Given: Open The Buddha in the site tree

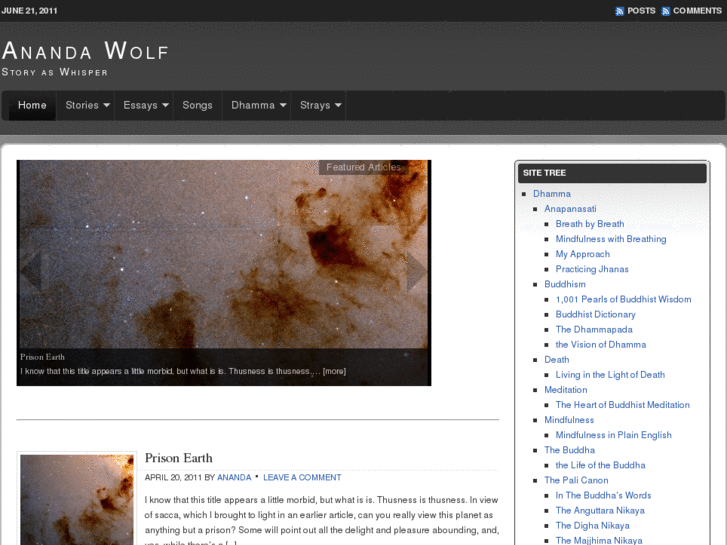Looking at the screenshot, I should pyautogui.click(x=569, y=450).
